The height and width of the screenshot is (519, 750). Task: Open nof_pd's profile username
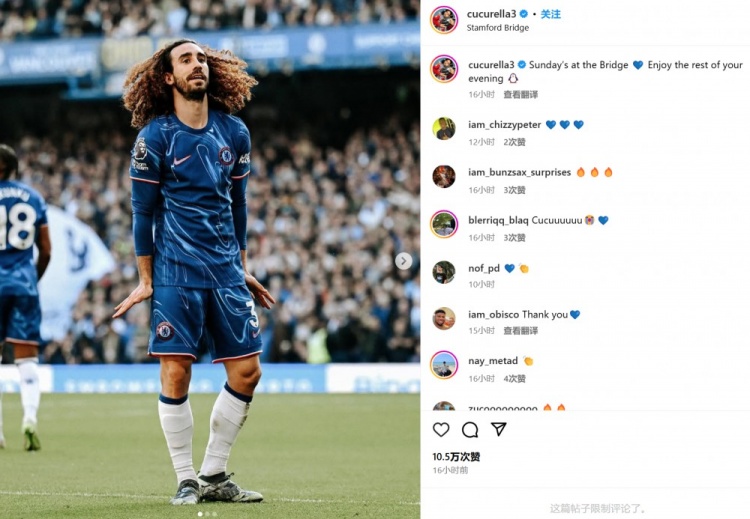(x=484, y=268)
